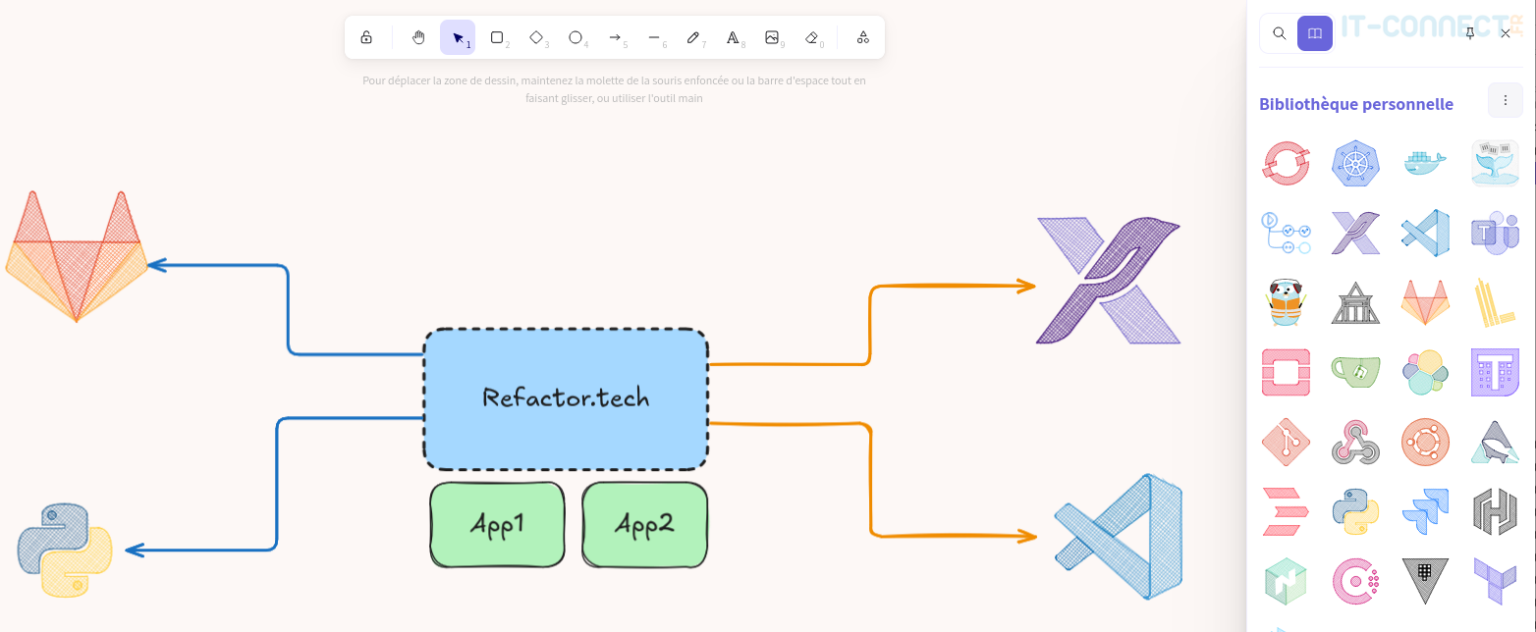Open the Bibliothèque personnelle options menu
The image size is (1536, 632).
[1505, 99]
